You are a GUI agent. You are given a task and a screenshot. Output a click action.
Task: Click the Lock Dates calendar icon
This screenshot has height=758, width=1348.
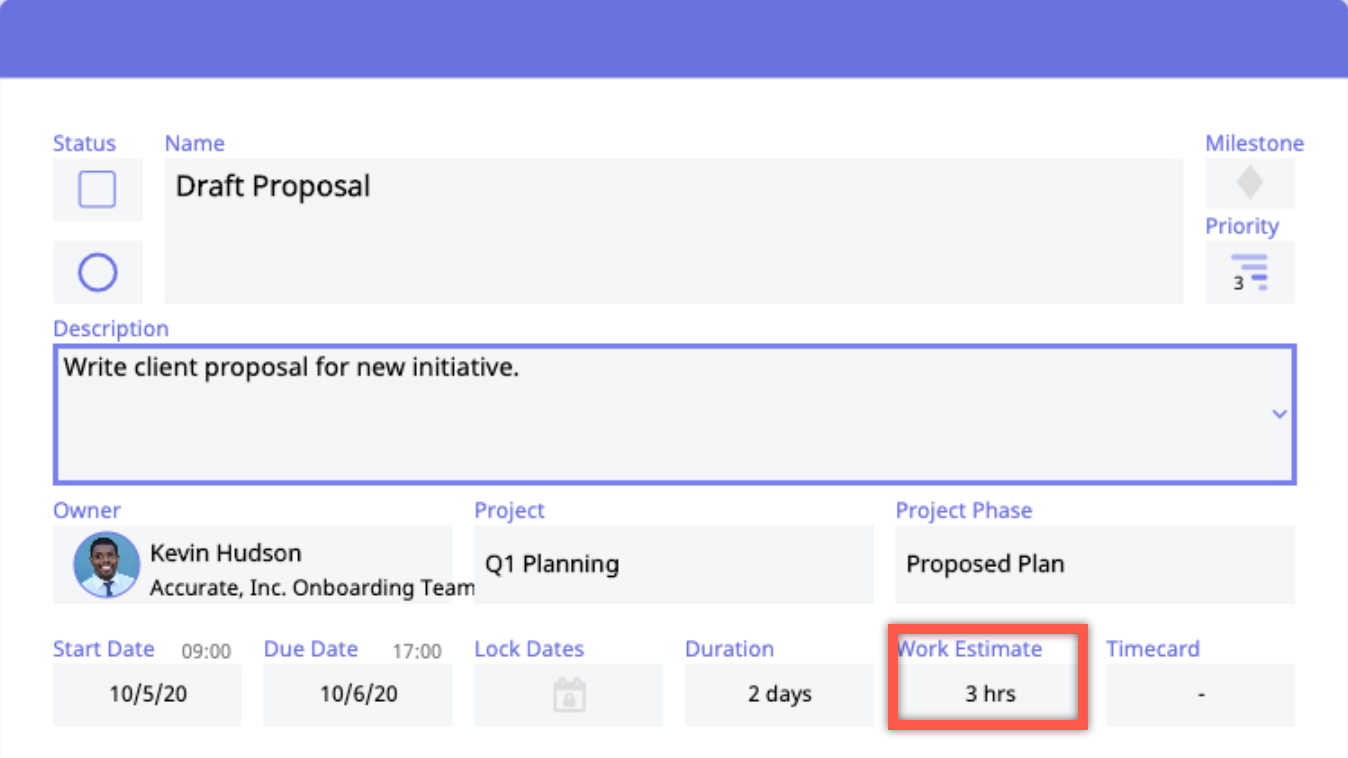pyautogui.click(x=568, y=694)
